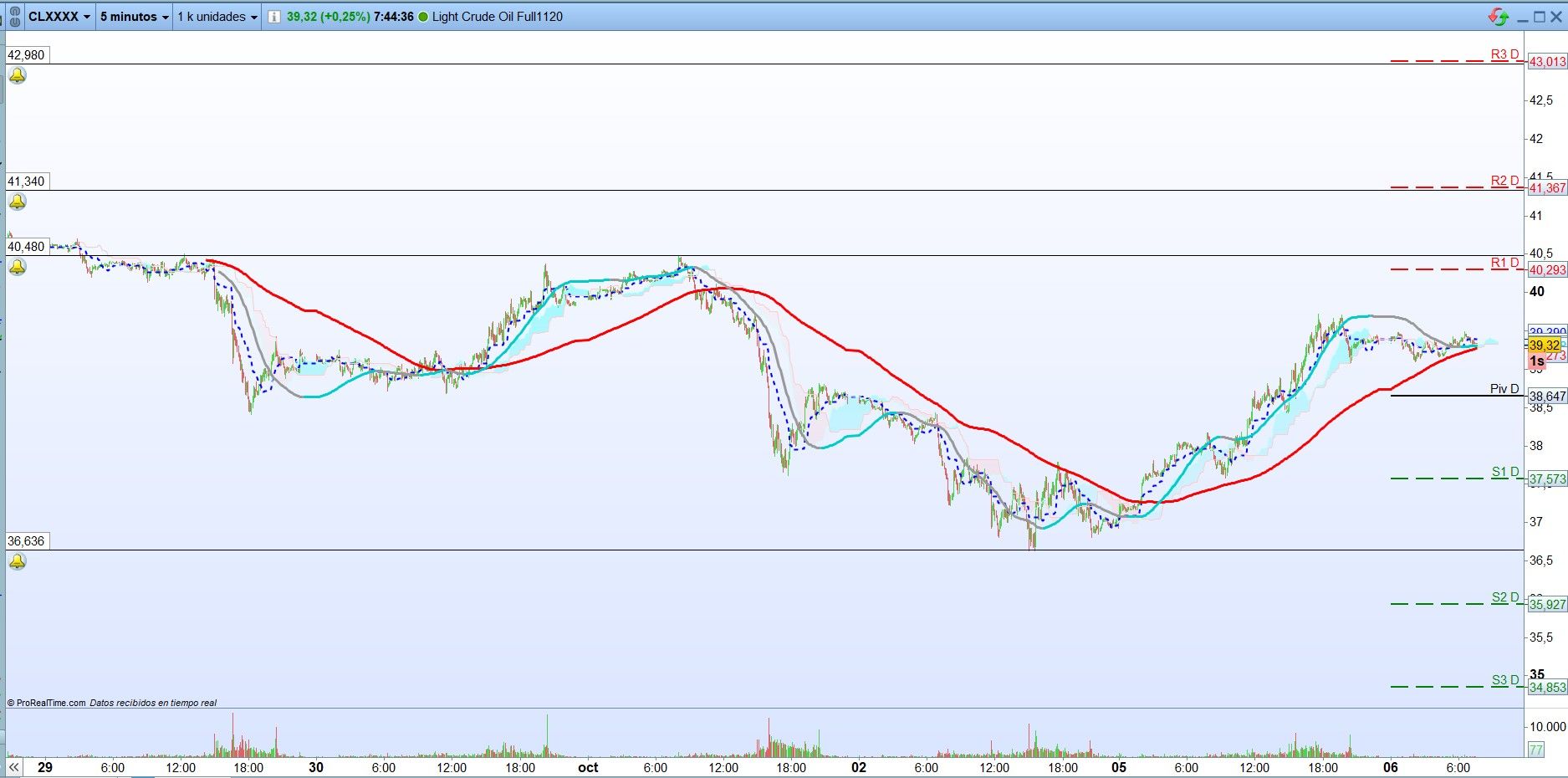Click the 42,5 price scale label
Viewport: 1568px width, 778px height.
point(1541,100)
